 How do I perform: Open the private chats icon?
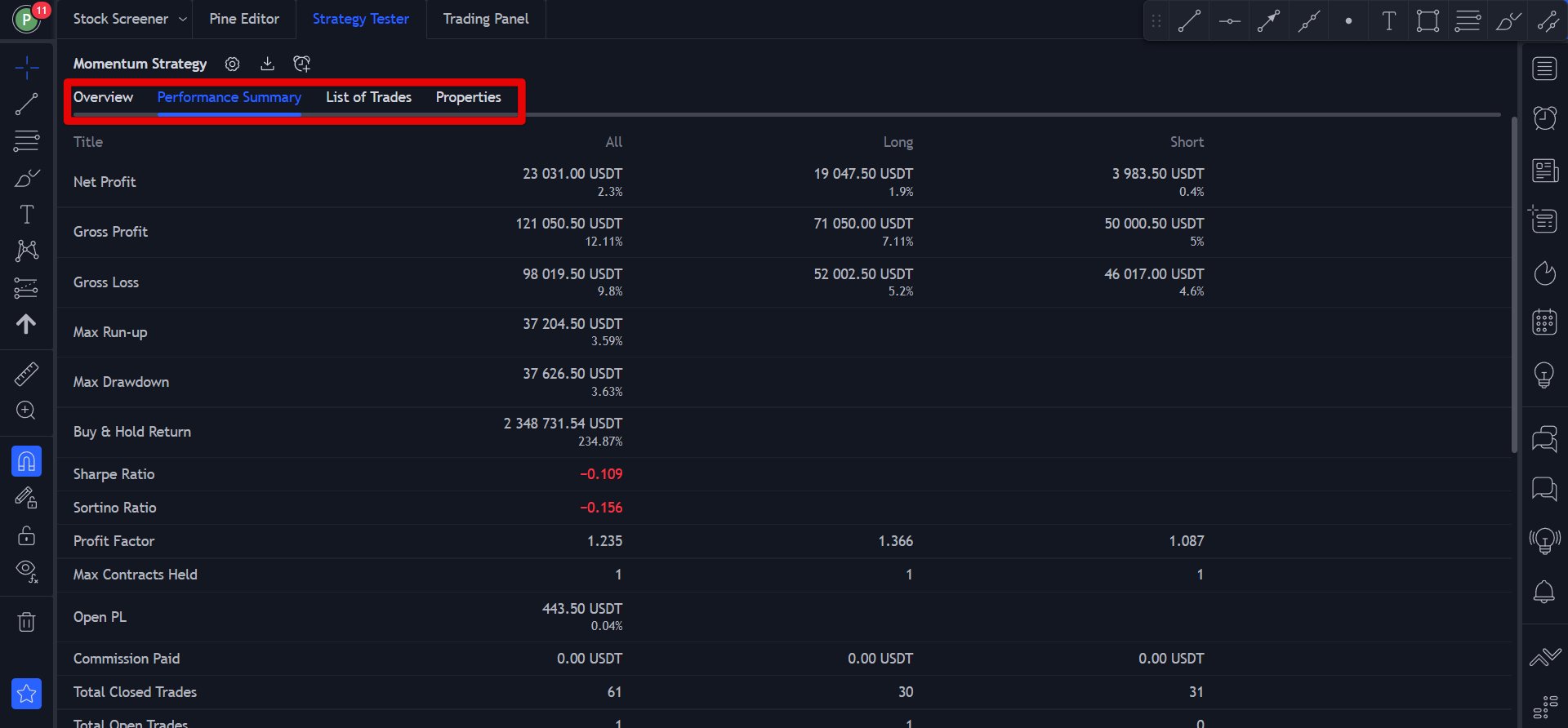(1544, 489)
